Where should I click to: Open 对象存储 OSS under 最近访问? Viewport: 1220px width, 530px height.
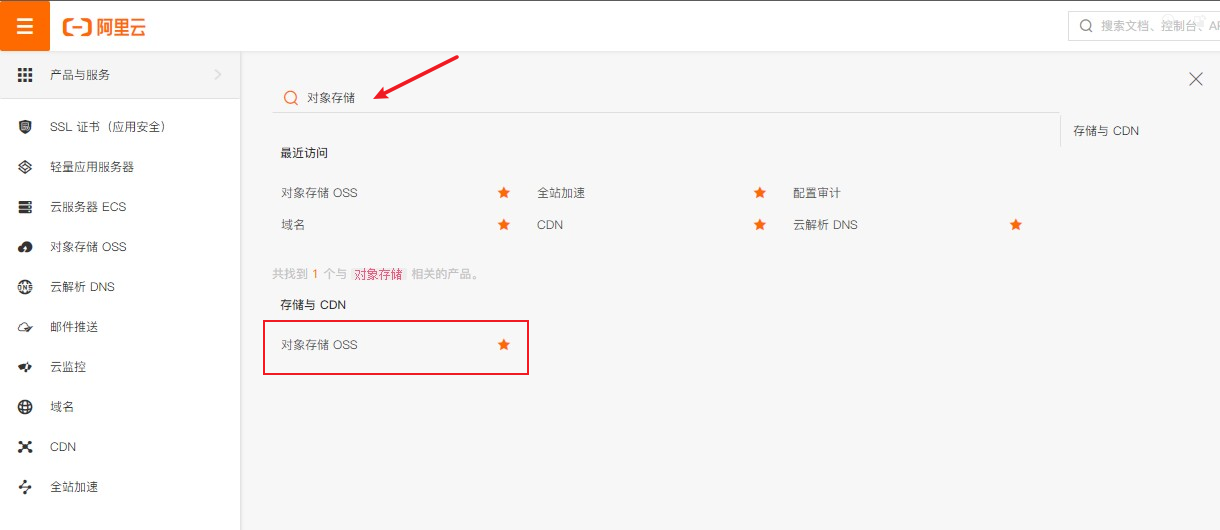[x=319, y=193]
